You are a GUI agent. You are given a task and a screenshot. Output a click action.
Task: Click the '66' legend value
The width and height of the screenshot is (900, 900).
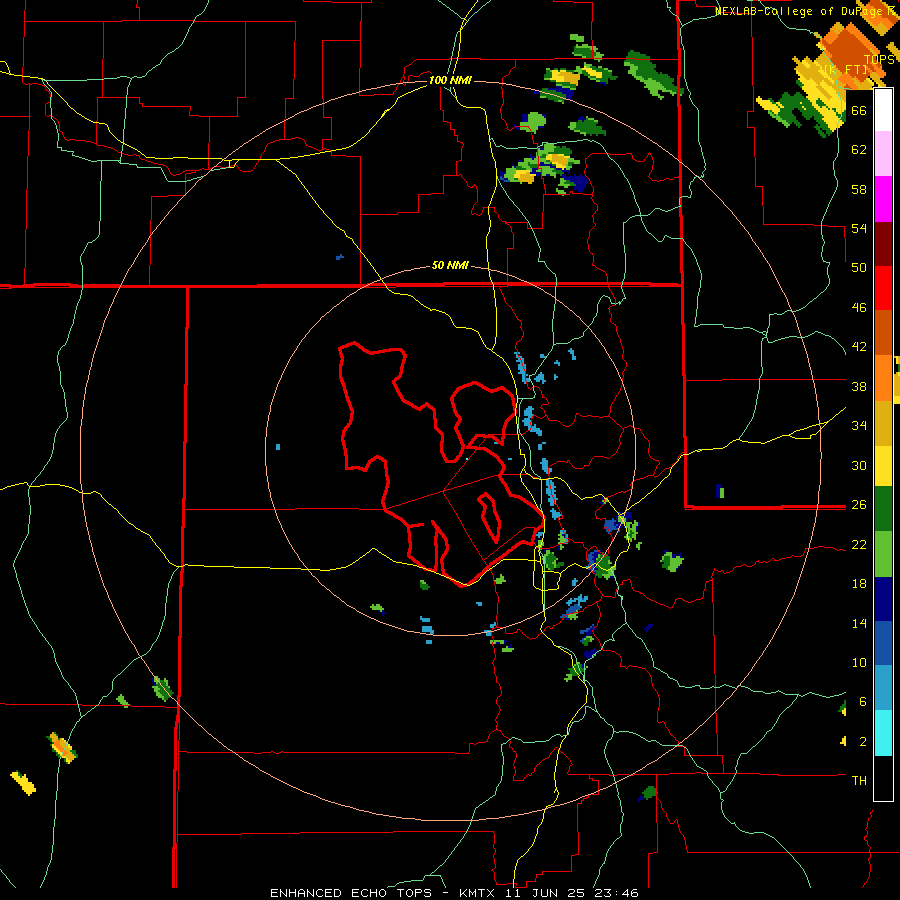859,110
